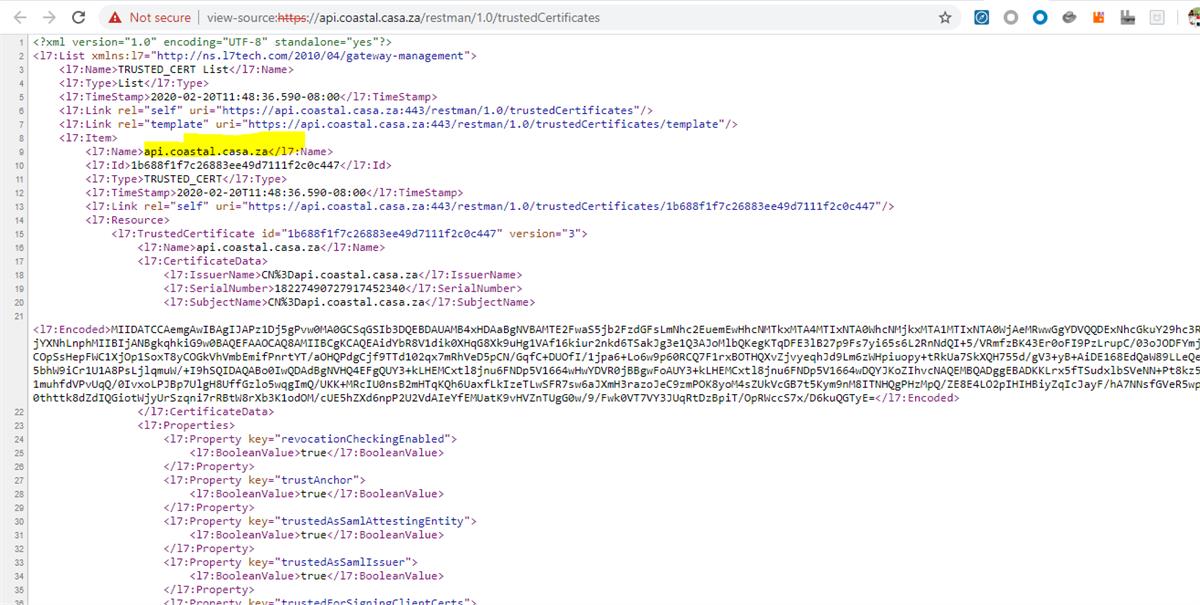Click the blue donut-shaped extension icon

1037,17
